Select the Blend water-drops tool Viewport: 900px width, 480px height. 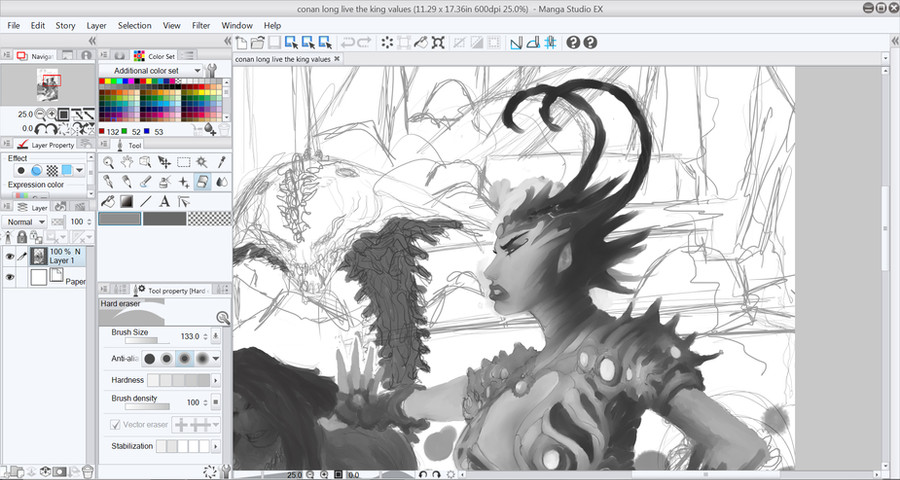tap(222, 182)
